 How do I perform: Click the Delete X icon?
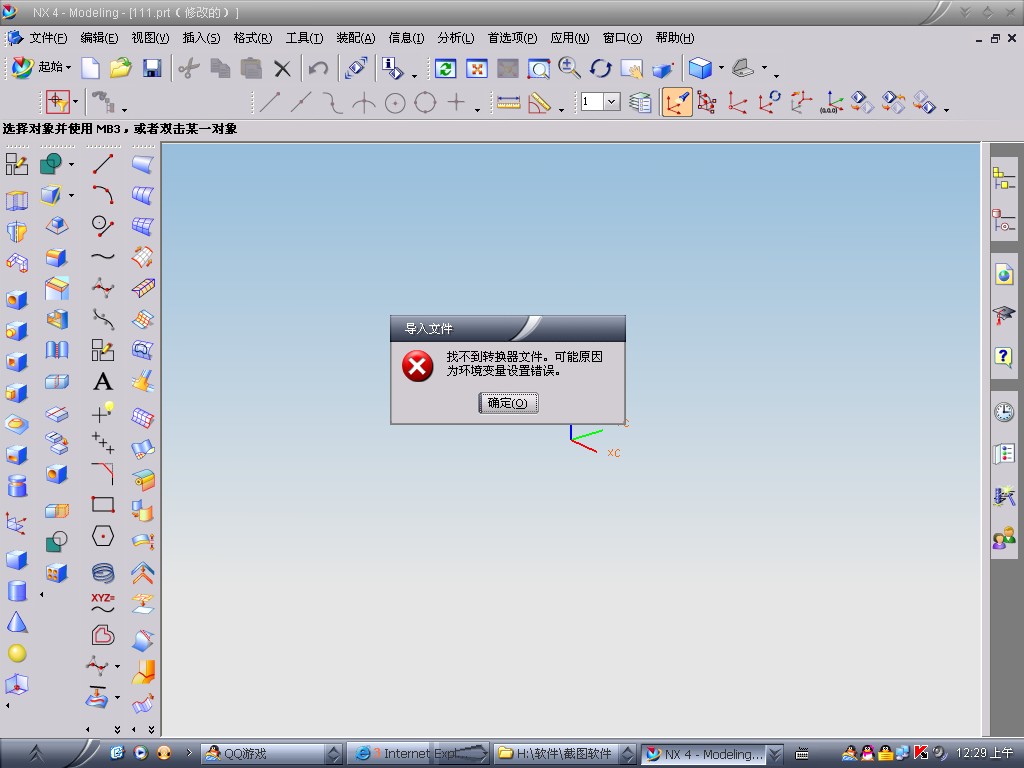[282, 68]
